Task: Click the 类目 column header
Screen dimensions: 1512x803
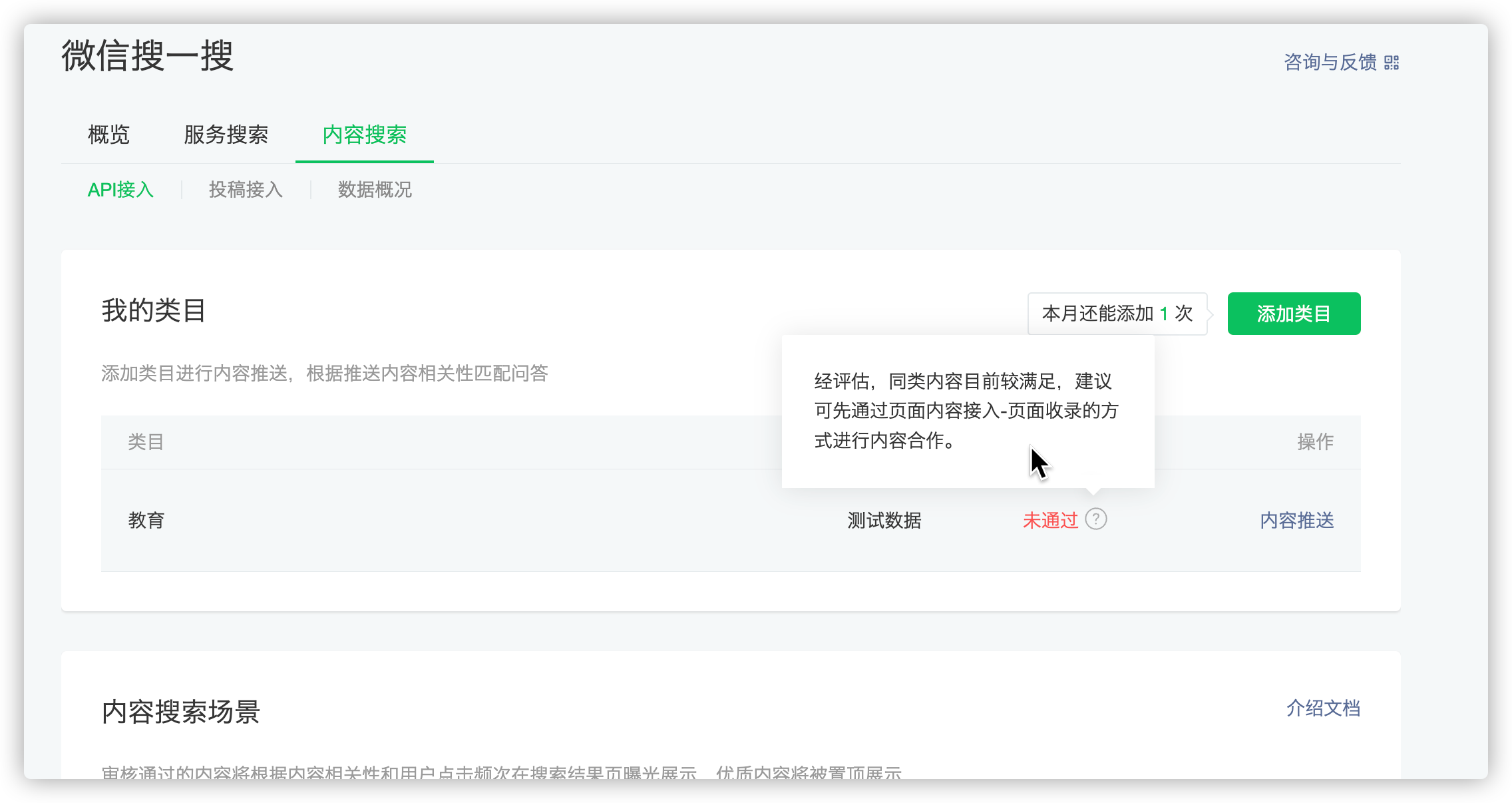Action: point(146,441)
